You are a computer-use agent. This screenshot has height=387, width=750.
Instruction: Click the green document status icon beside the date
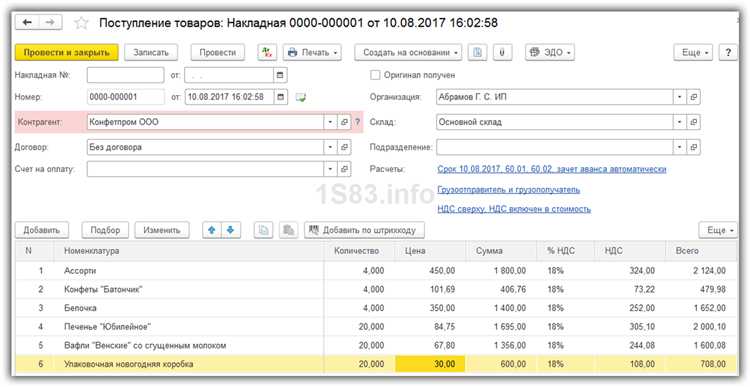tap(300, 98)
